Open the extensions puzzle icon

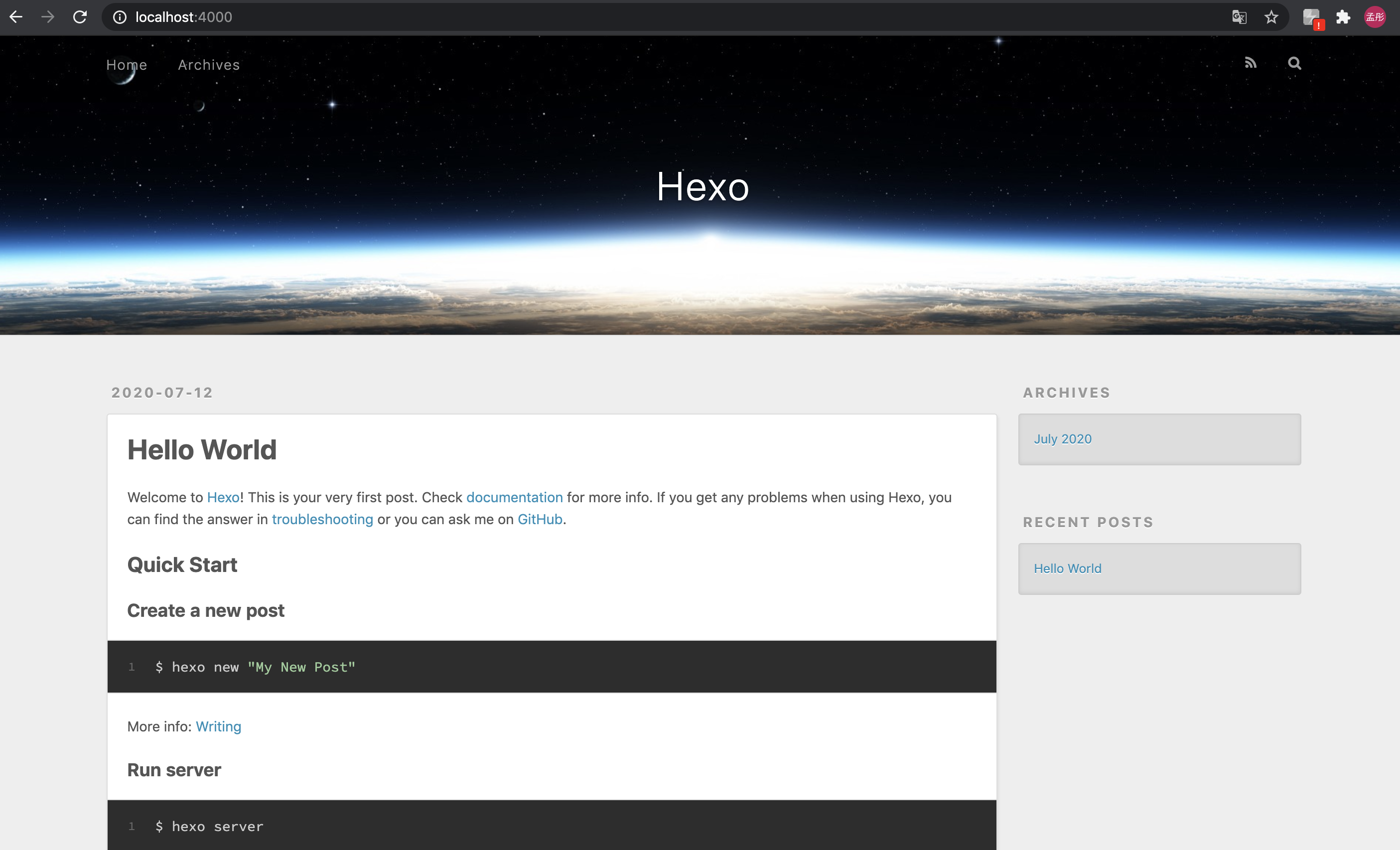pos(1343,17)
